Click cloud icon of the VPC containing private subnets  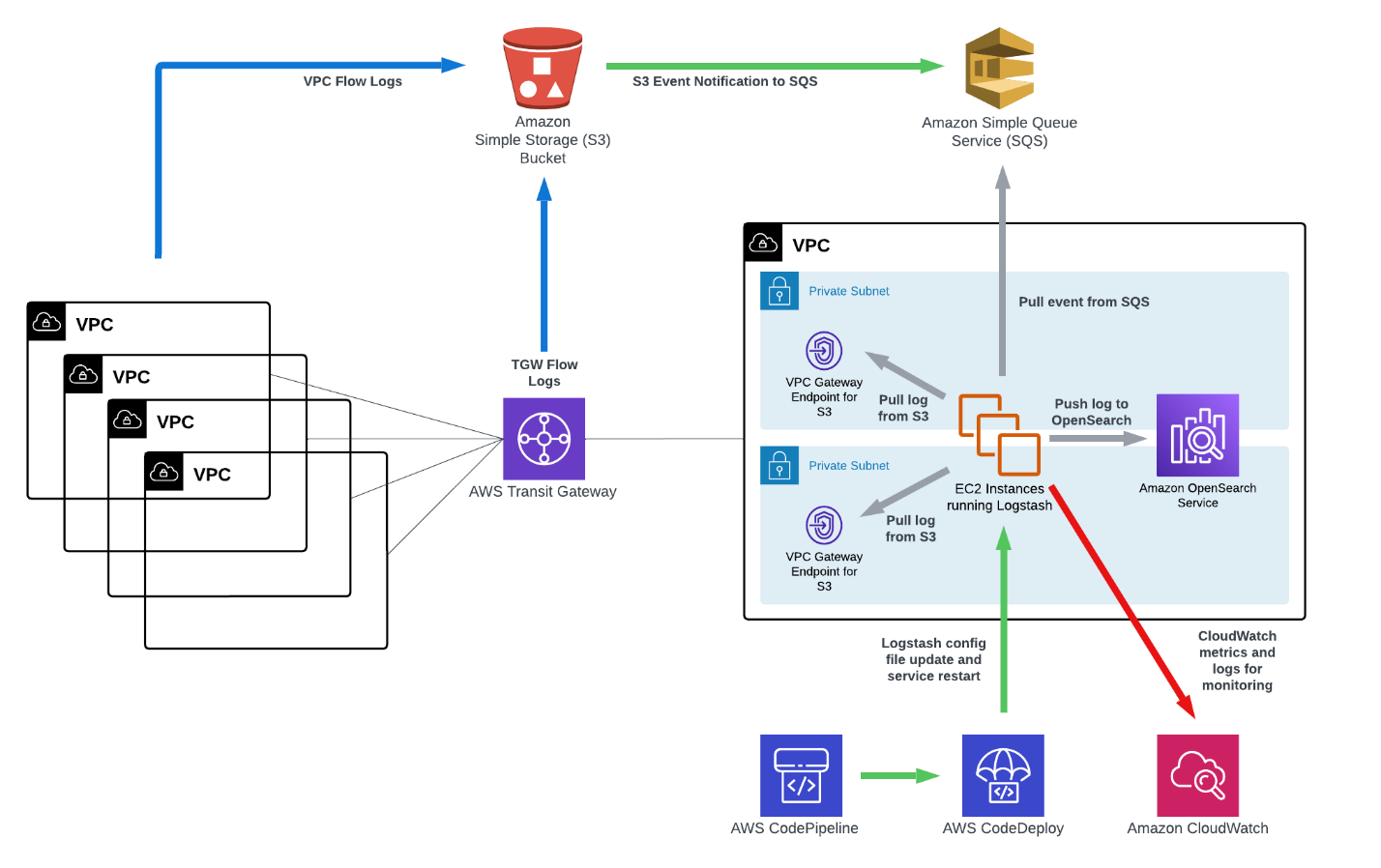coord(763,244)
